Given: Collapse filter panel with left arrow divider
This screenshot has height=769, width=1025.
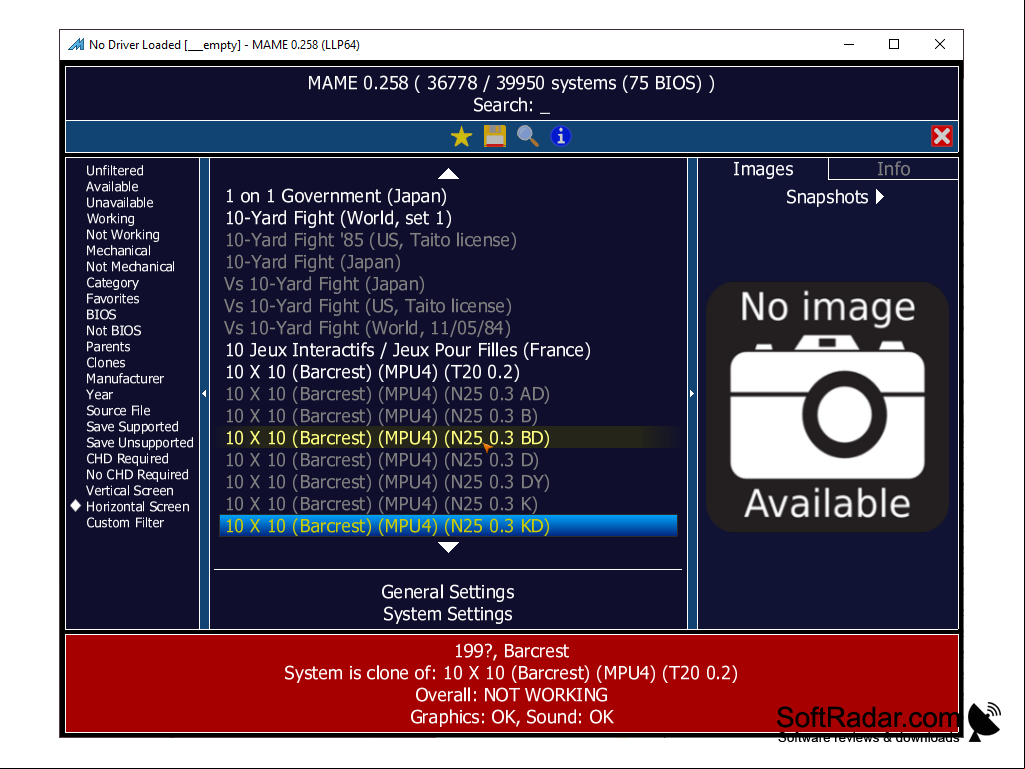Looking at the screenshot, I should [205, 394].
